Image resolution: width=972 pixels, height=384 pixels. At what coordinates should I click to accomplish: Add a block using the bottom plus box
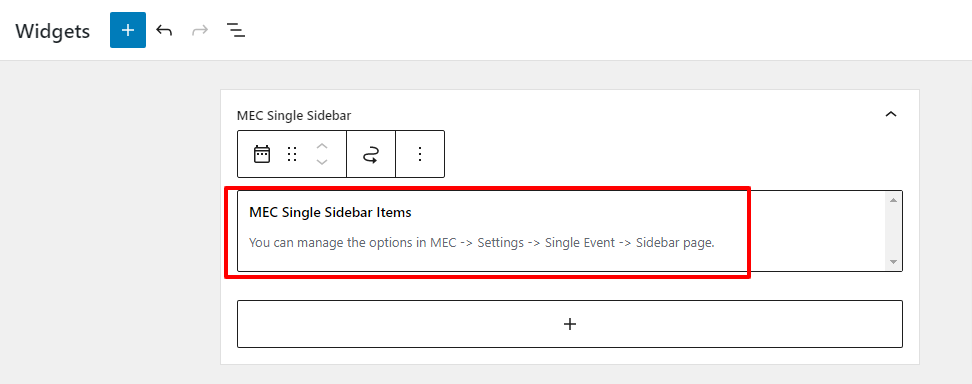click(x=570, y=324)
